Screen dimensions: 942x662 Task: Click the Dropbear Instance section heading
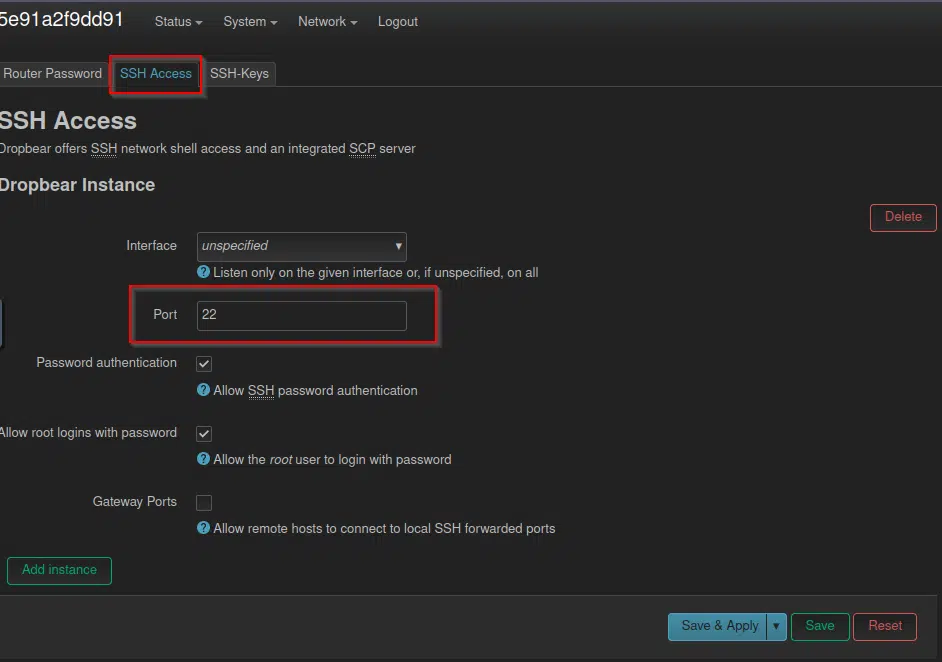pyautogui.click(x=77, y=185)
